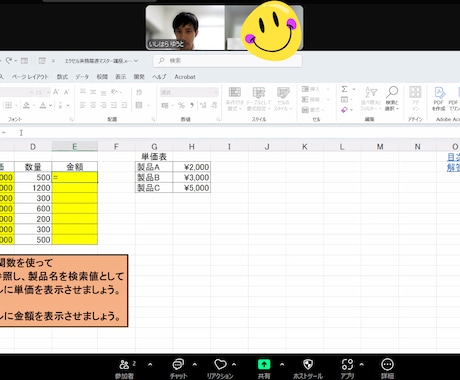Screen dimensions: 460x380
Task: Click the second blue hyperlink in column O
Action: [453, 167]
